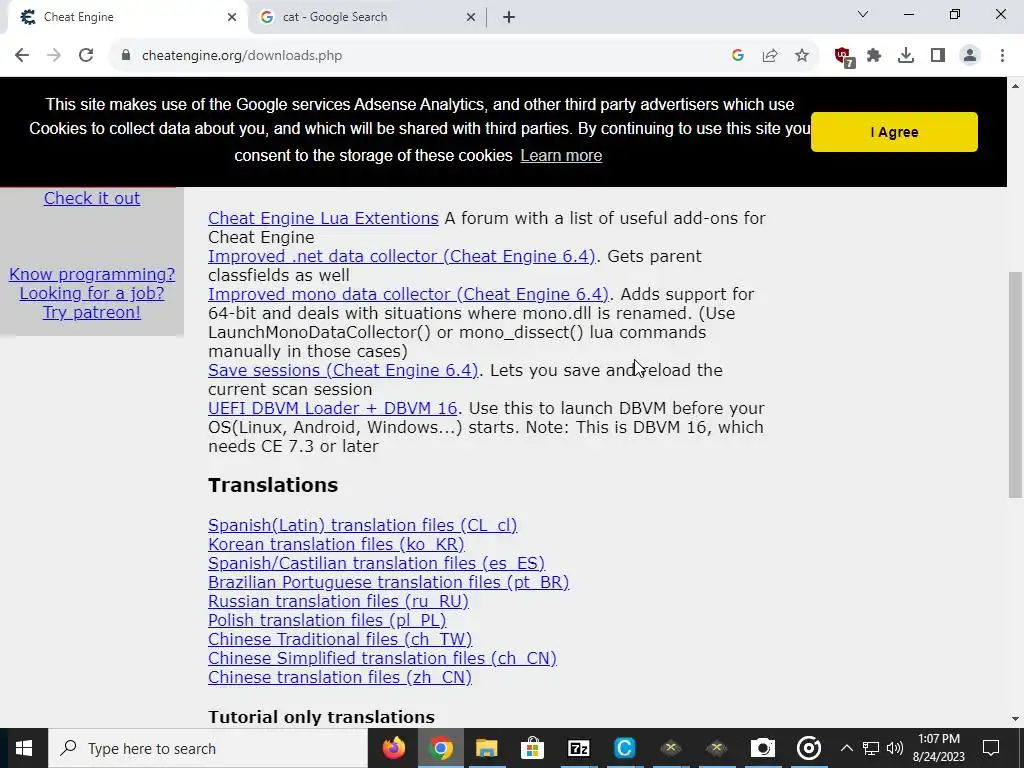Open volume control tray icon

click(895, 748)
